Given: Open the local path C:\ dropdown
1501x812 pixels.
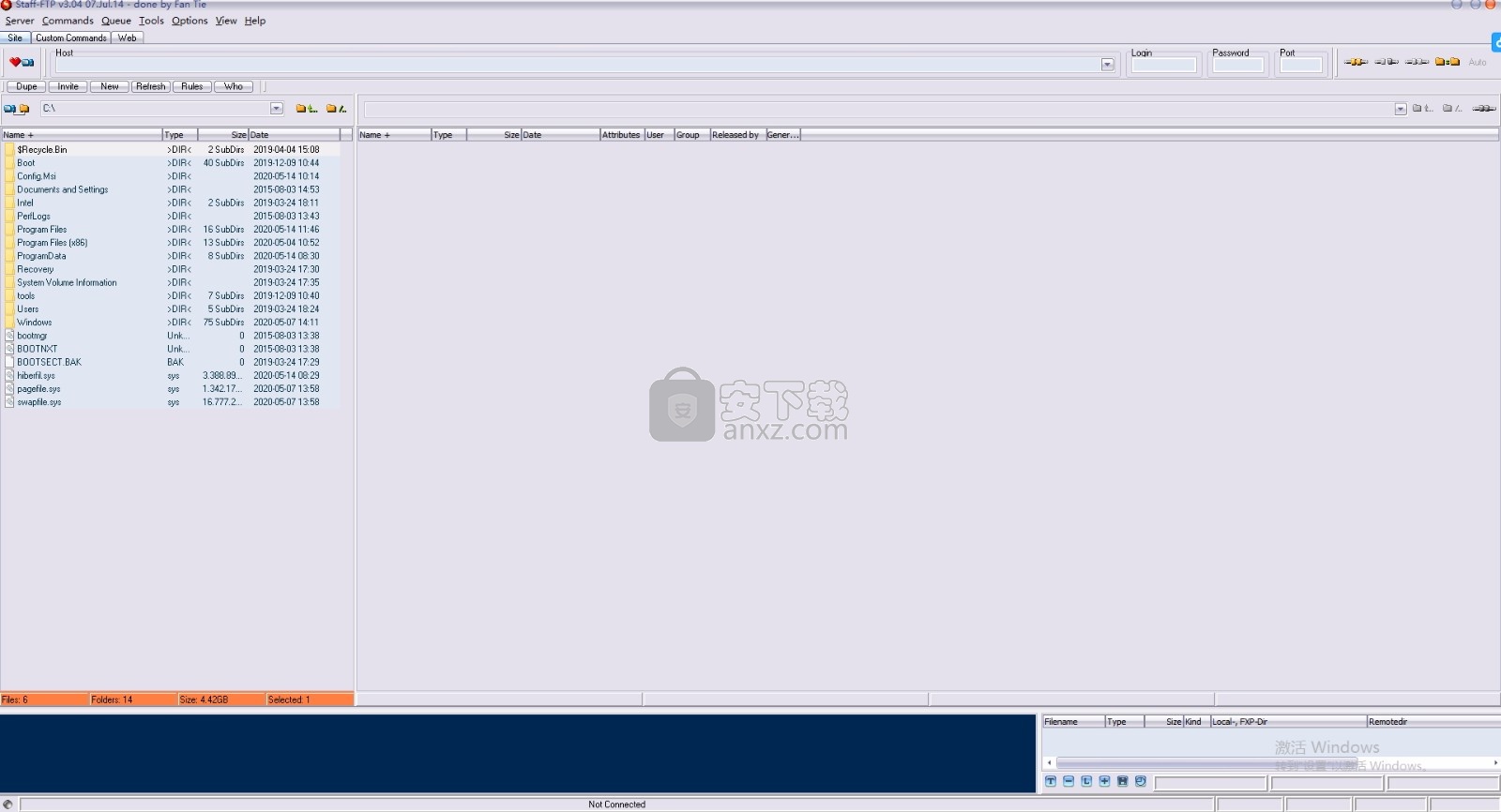Looking at the screenshot, I should click(277, 109).
